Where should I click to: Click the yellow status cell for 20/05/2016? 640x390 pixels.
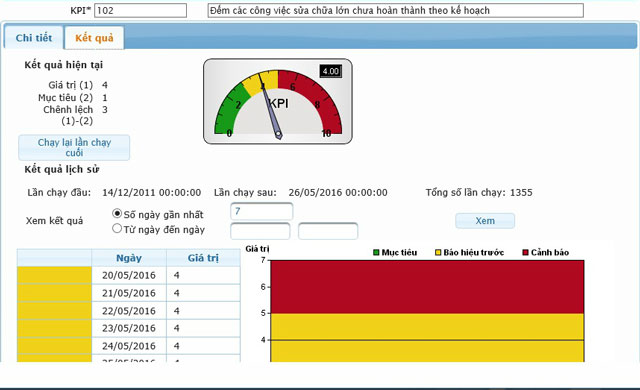(54, 275)
